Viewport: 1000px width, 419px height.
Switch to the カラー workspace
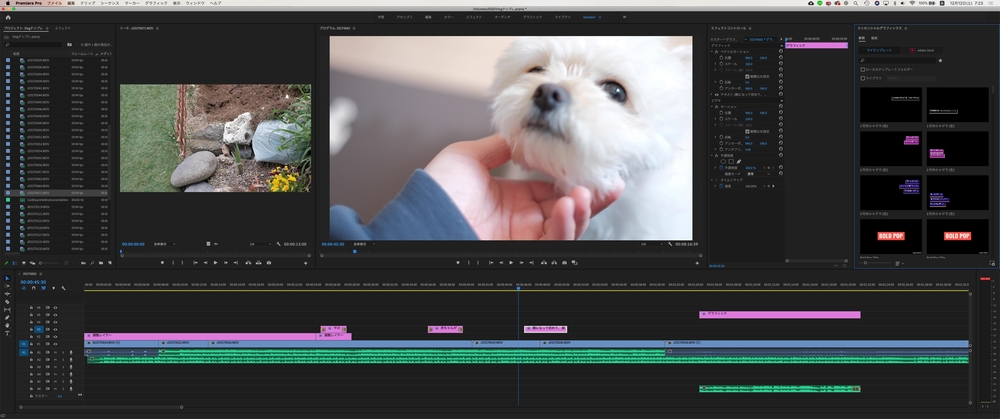coord(449,17)
